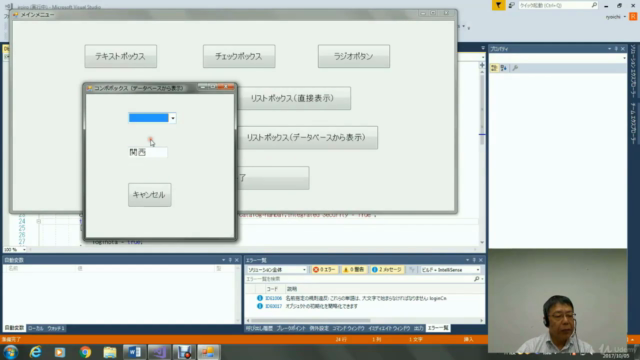Click the clear filter icon in error list
The width and height of the screenshot is (640, 360).
tap(412, 270)
